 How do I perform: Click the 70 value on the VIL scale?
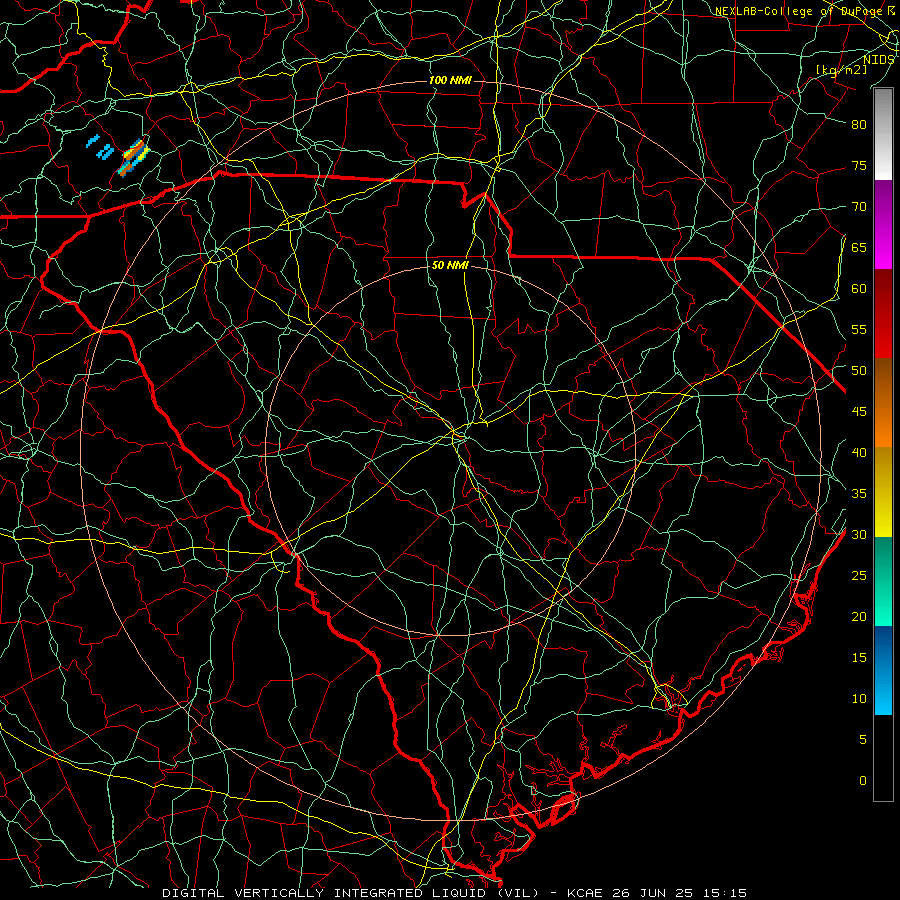coord(859,207)
